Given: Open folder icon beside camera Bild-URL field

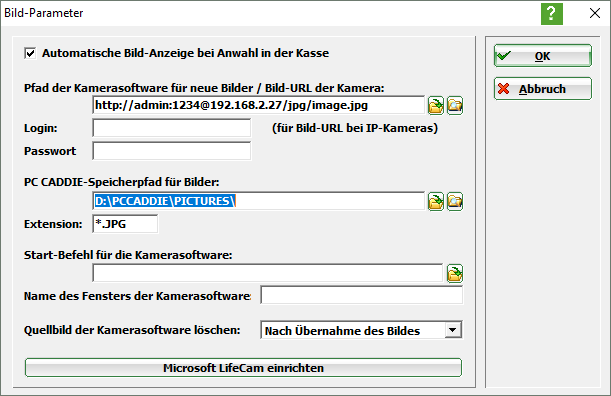Looking at the screenshot, I should [436, 106].
